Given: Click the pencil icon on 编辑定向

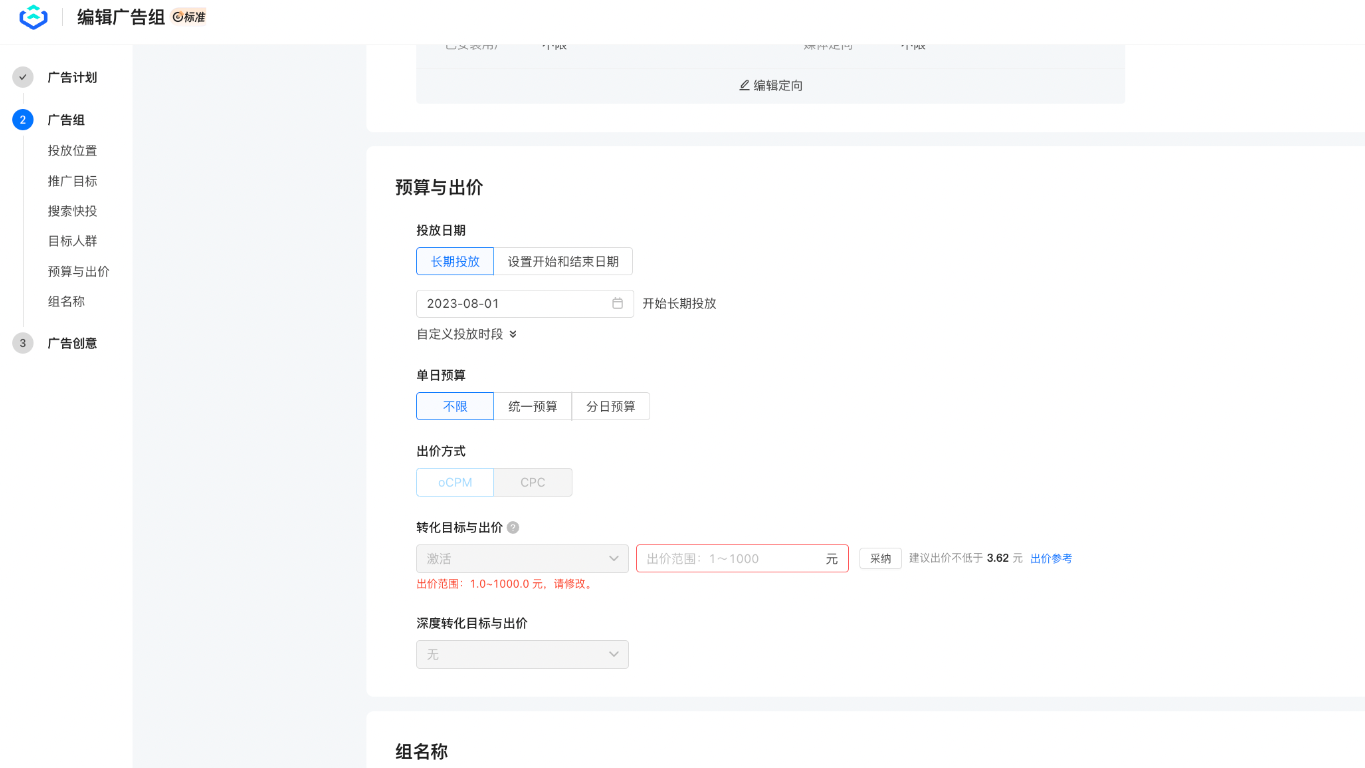Looking at the screenshot, I should coord(741,86).
